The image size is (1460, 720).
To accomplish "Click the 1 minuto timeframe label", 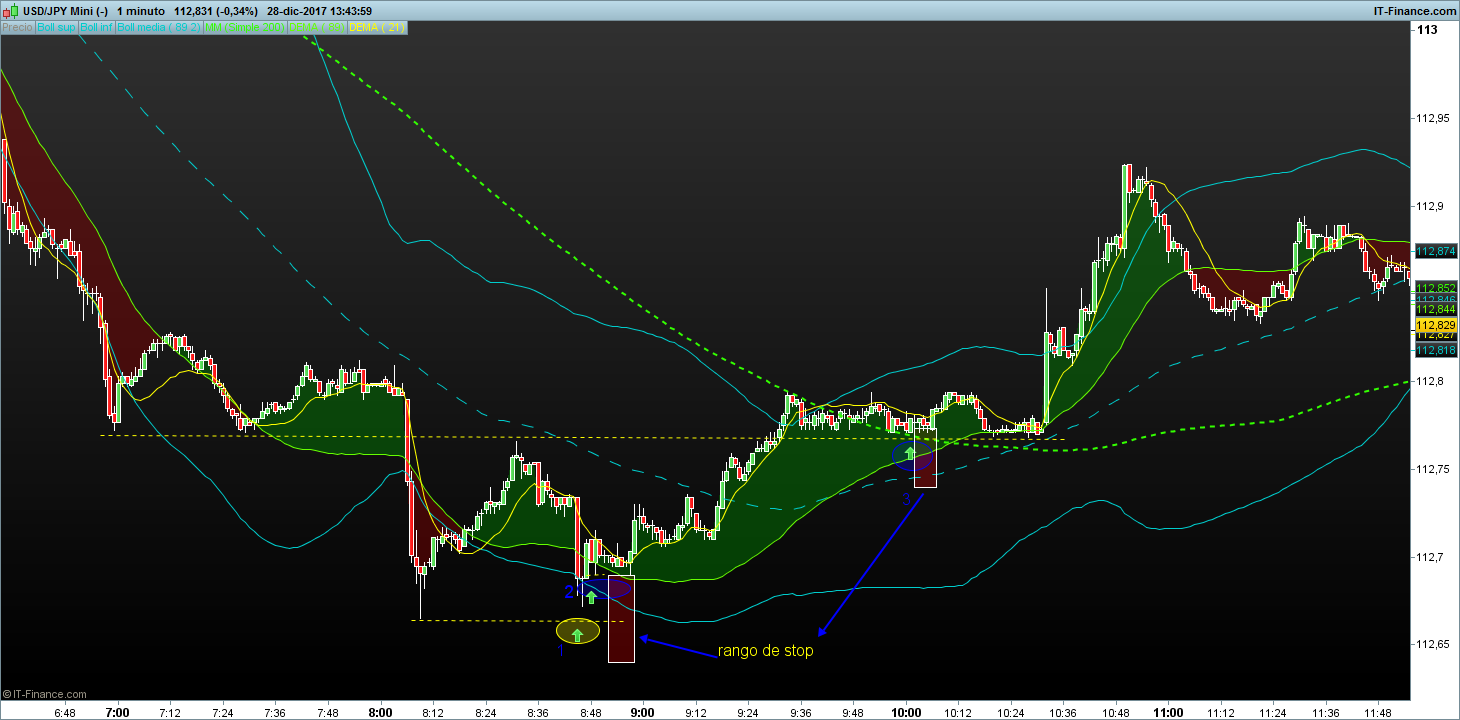I will [x=141, y=11].
